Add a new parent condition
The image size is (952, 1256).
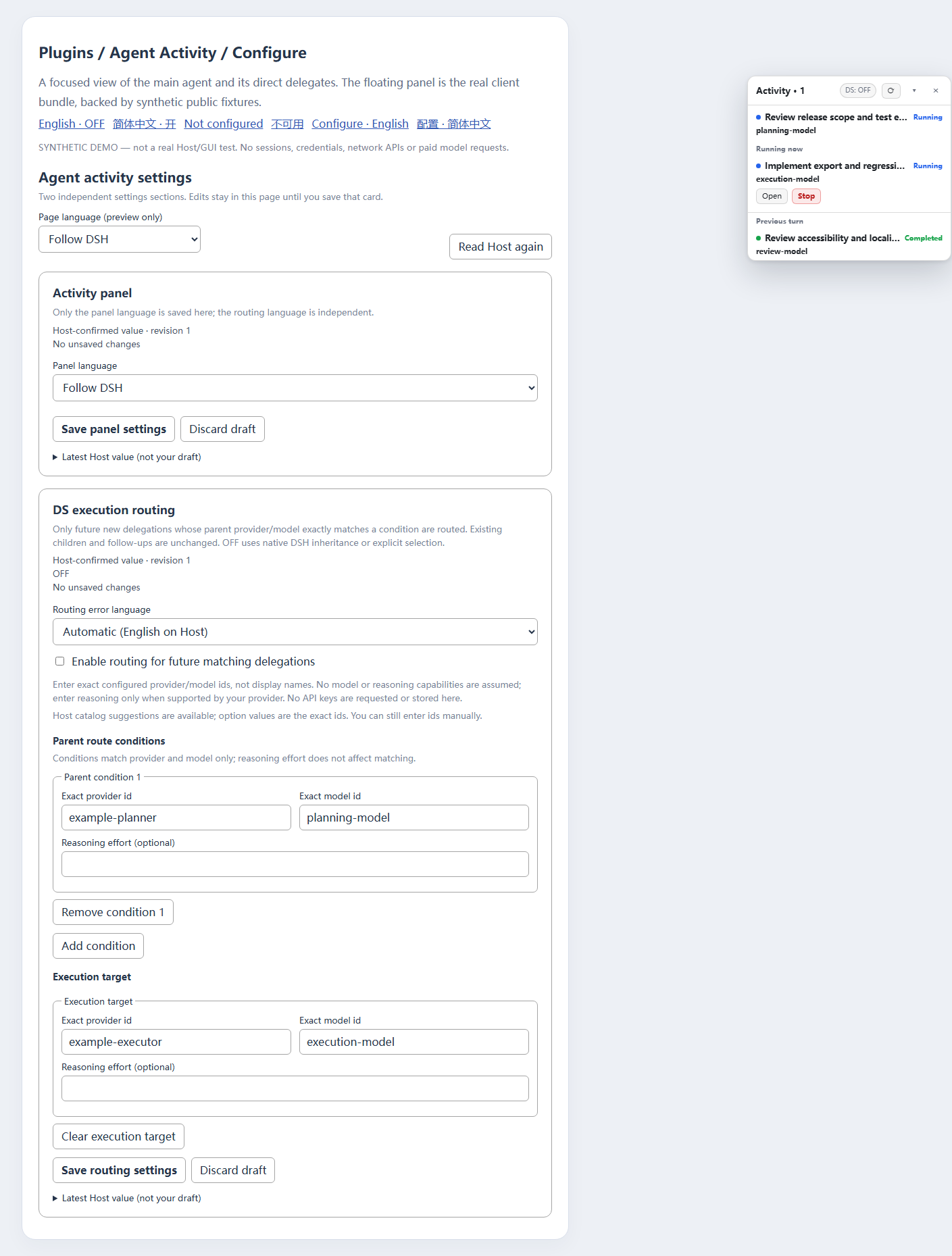(98, 946)
